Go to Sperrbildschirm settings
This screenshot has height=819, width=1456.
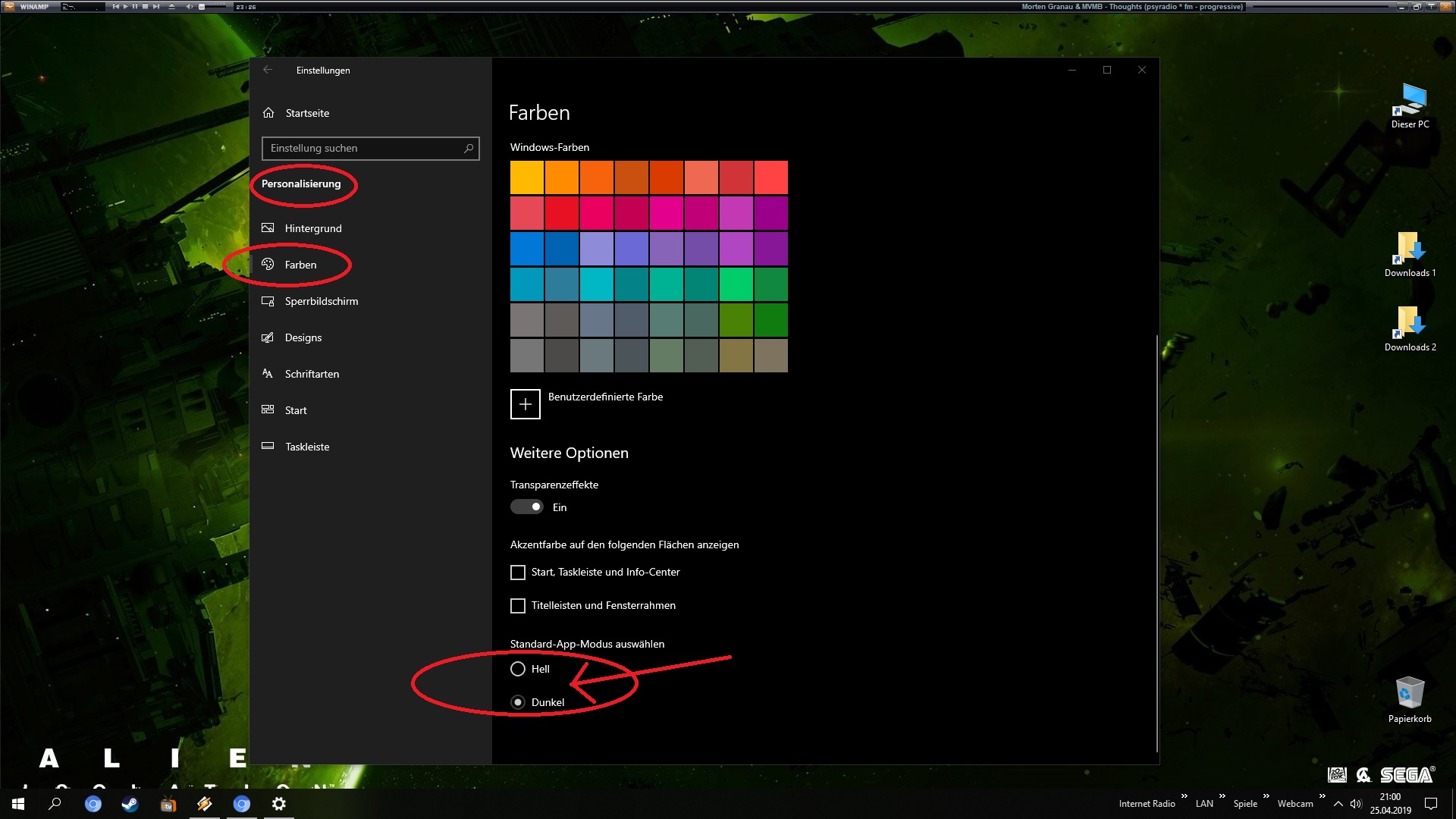pyautogui.click(x=321, y=301)
